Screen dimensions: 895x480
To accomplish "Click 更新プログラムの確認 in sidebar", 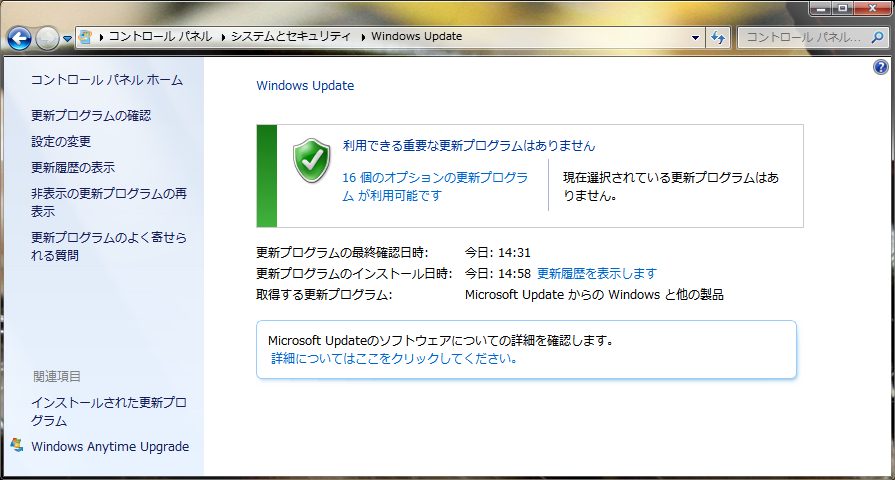I will pos(91,115).
